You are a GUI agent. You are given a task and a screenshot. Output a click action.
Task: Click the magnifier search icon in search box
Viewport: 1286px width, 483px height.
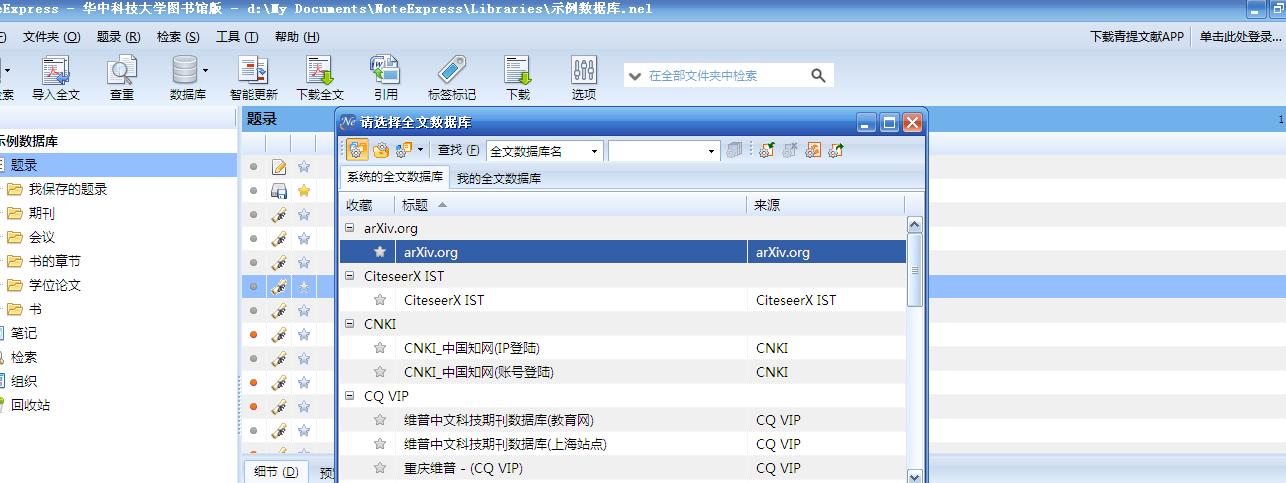click(818, 75)
